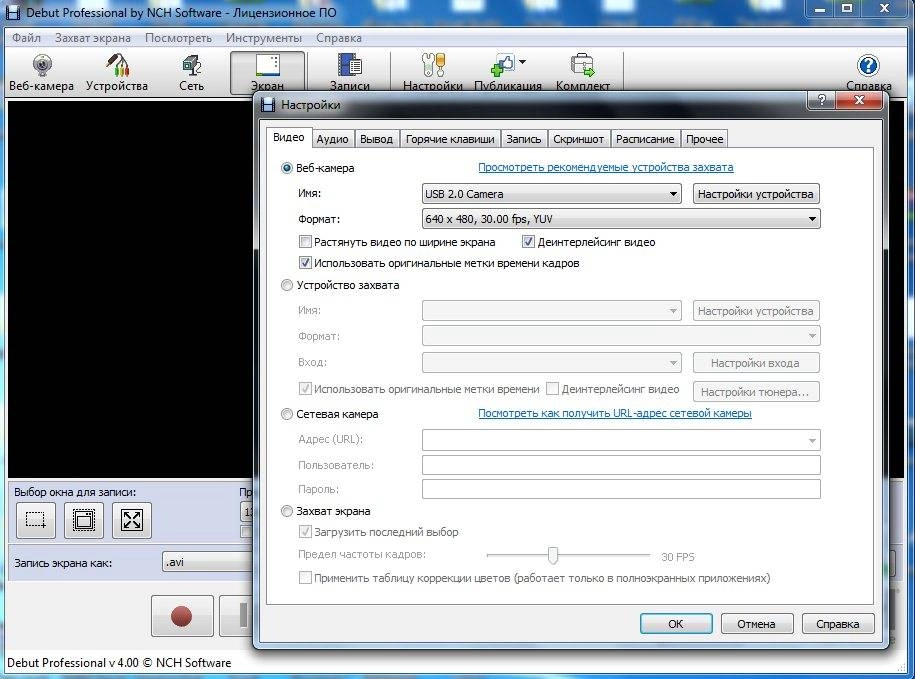Close the Настройки dialog with X
Image resolution: width=915 pixels, height=679 pixels.
859,100
